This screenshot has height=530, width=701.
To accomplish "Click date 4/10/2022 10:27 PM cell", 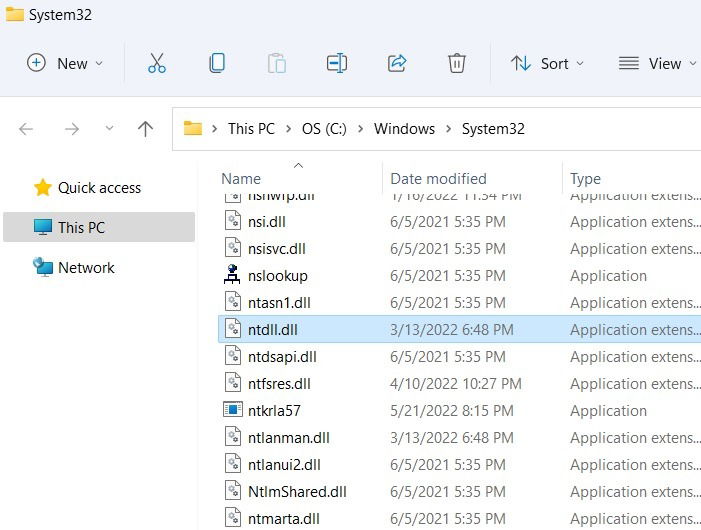I will click(x=456, y=384).
